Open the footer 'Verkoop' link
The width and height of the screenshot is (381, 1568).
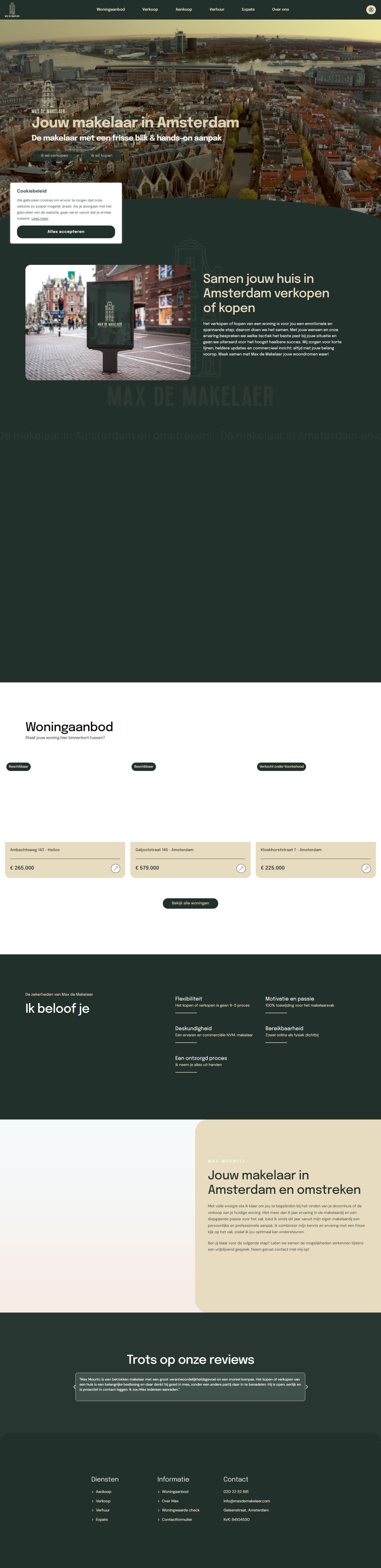coord(103,1501)
